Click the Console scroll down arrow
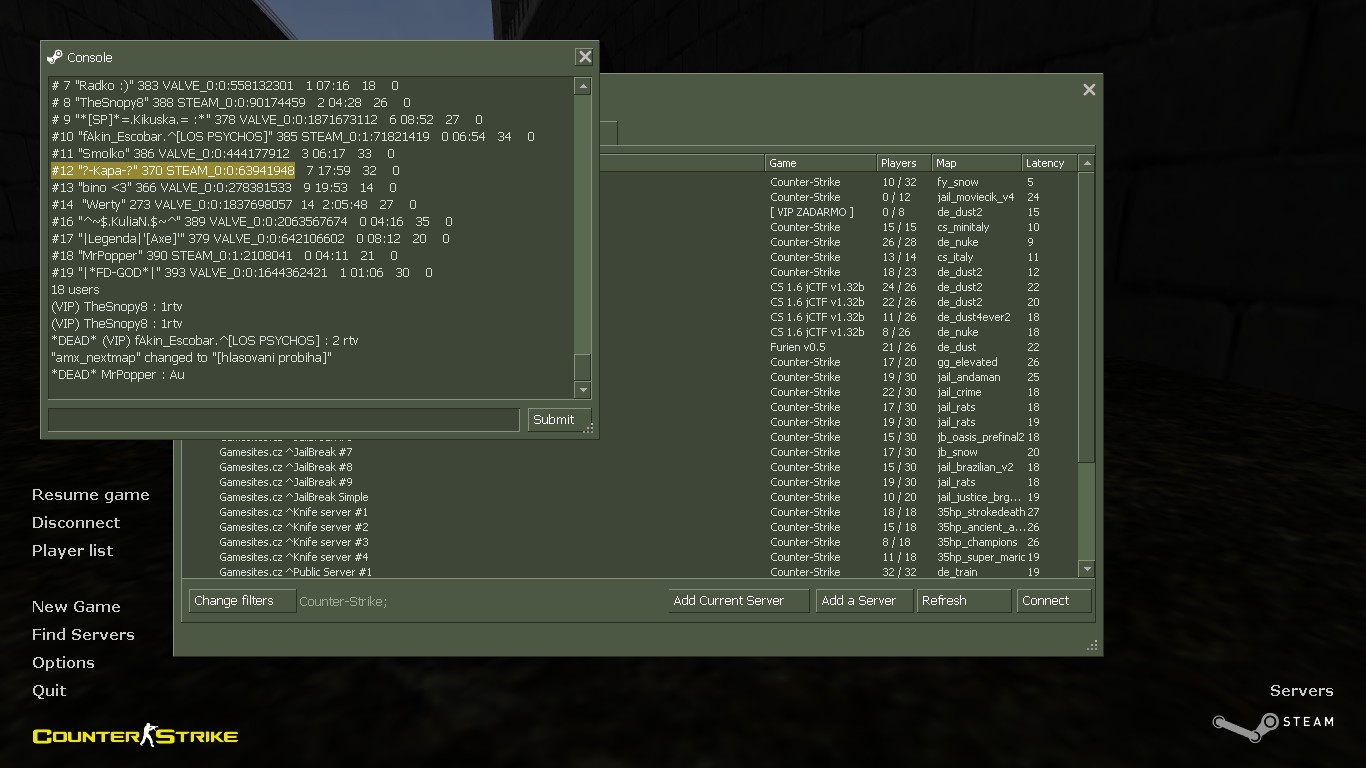This screenshot has height=768, width=1366. click(x=583, y=390)
